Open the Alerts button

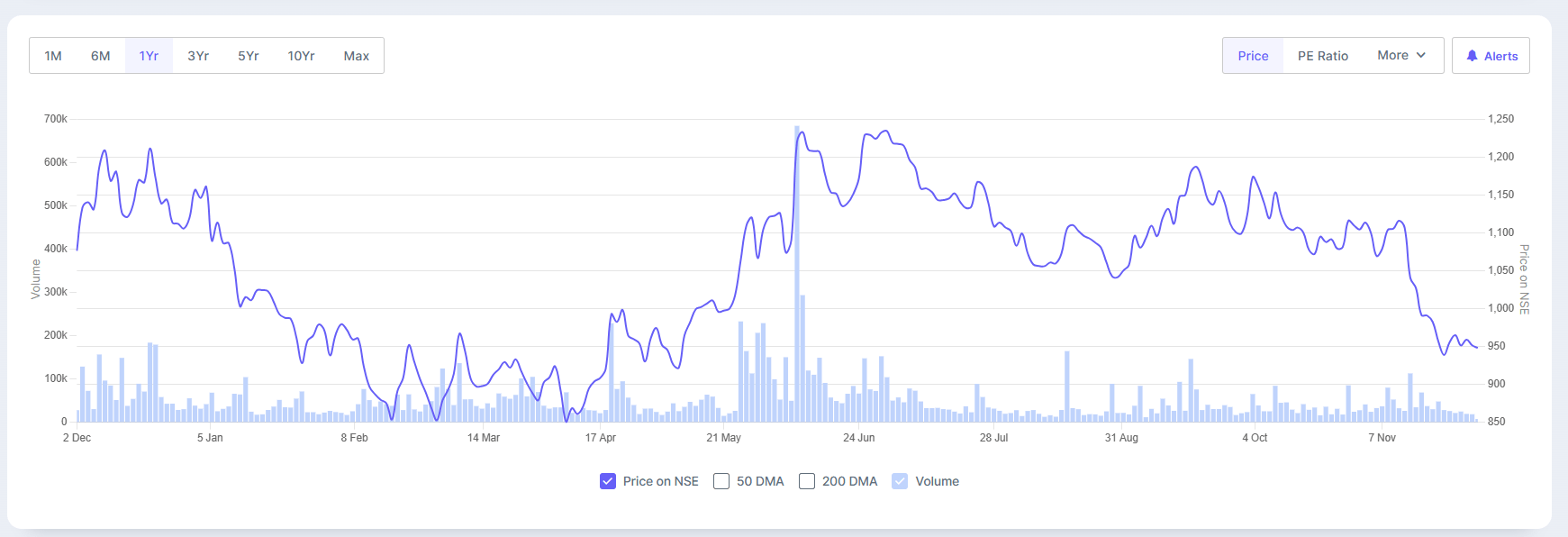click(x=1491, y=56)
